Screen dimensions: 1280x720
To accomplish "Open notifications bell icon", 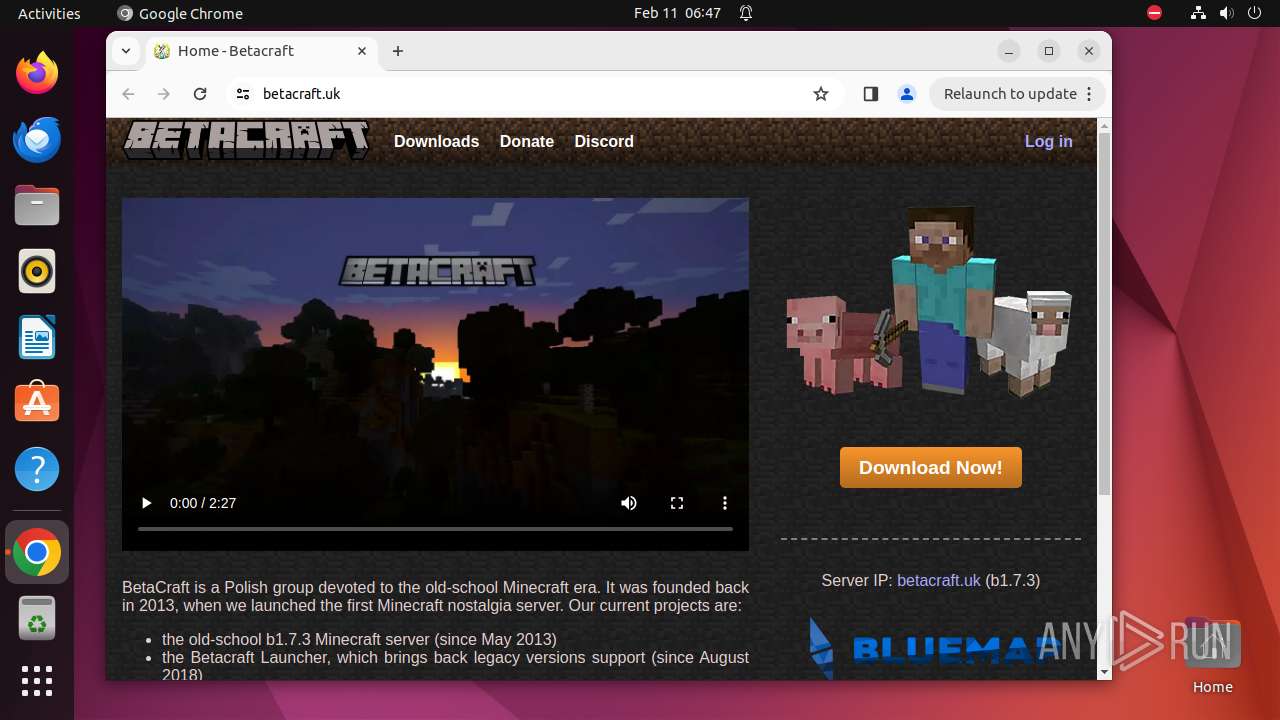I will click(x=746, y=13).
